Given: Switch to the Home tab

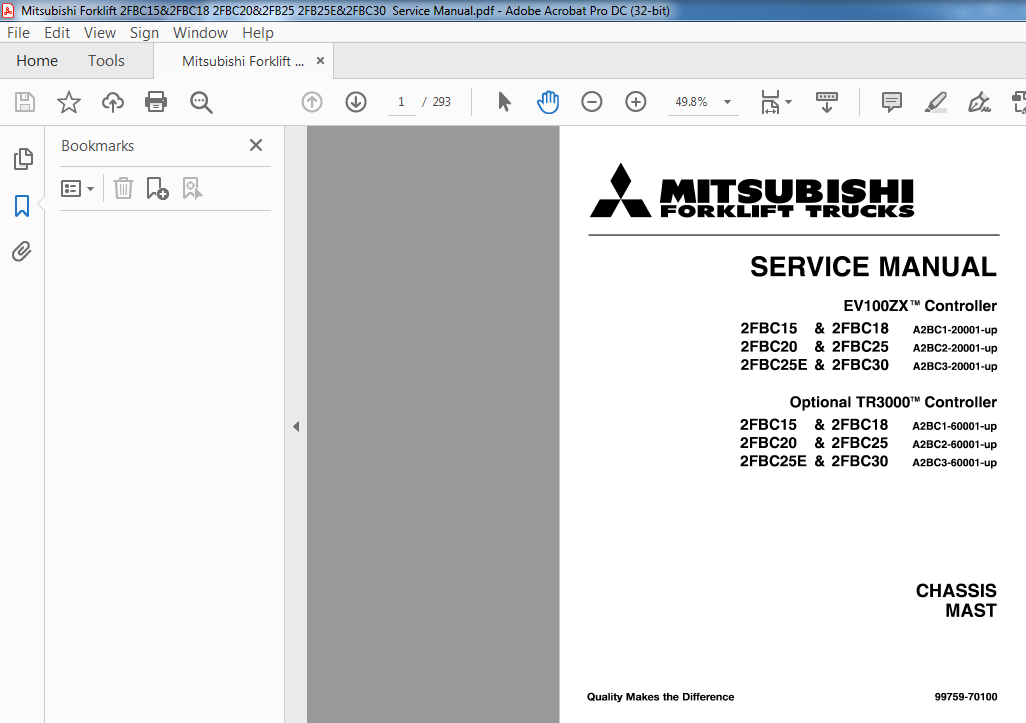Looking at the screenshot, I should pos(37,61).
